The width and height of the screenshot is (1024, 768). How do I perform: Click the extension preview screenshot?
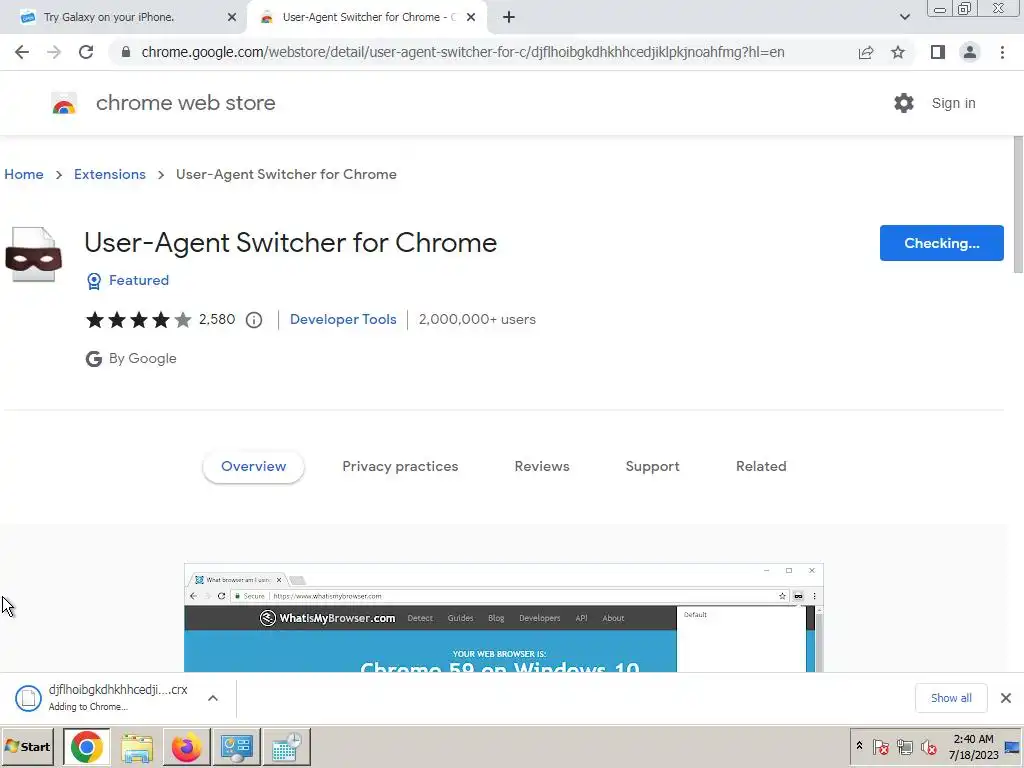click(504, 617)
